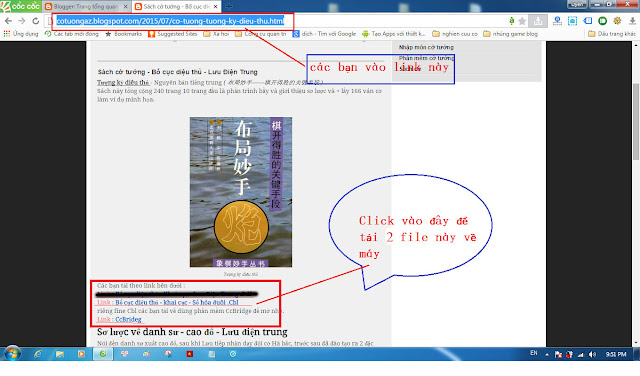640x376 pixels.
Task: Open the Bookmarks star shortcut
Action: (x=124, y=34)
